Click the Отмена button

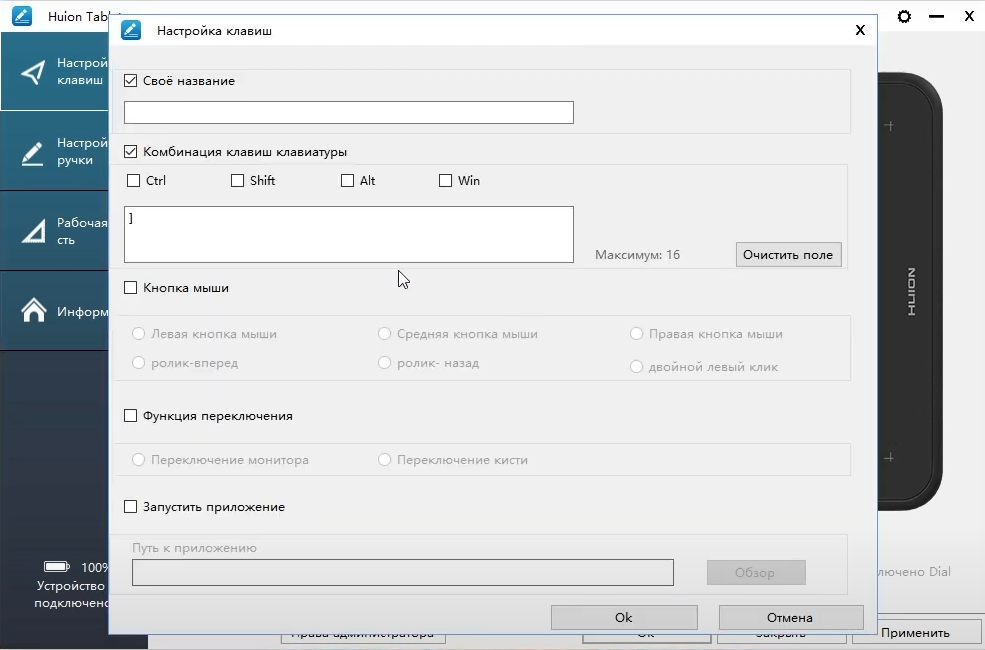point(790,617)
